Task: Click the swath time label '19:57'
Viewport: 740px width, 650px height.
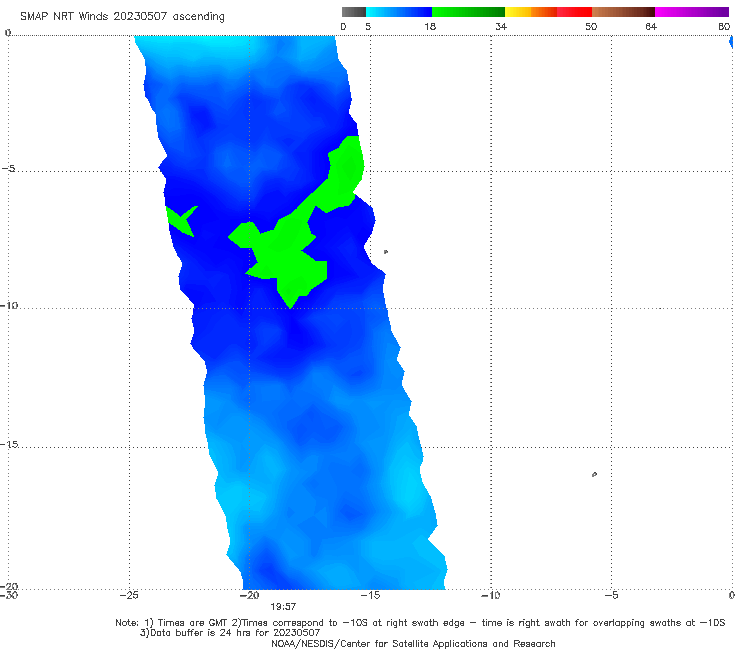Action: pos(283,607)
